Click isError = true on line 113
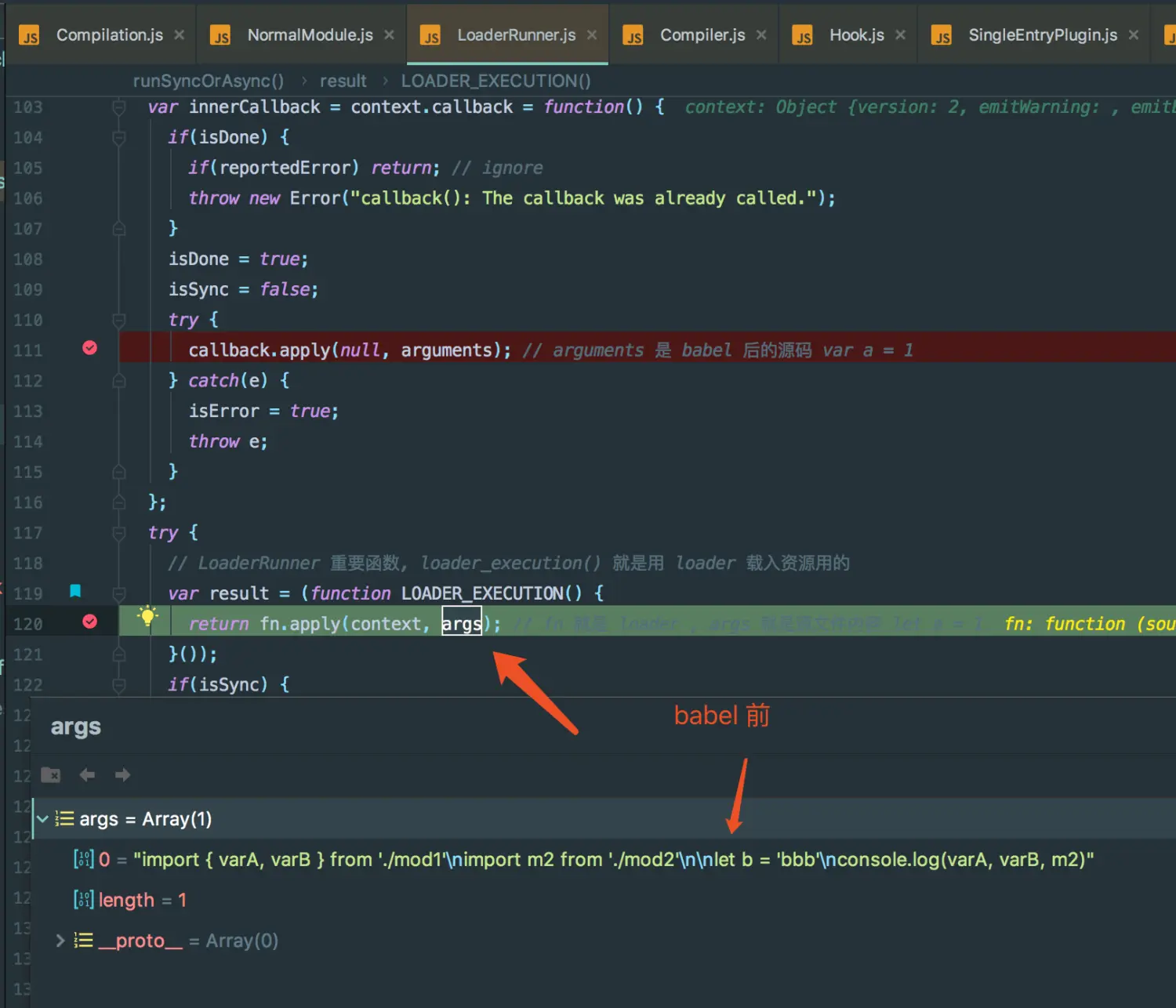 point(263,412)
